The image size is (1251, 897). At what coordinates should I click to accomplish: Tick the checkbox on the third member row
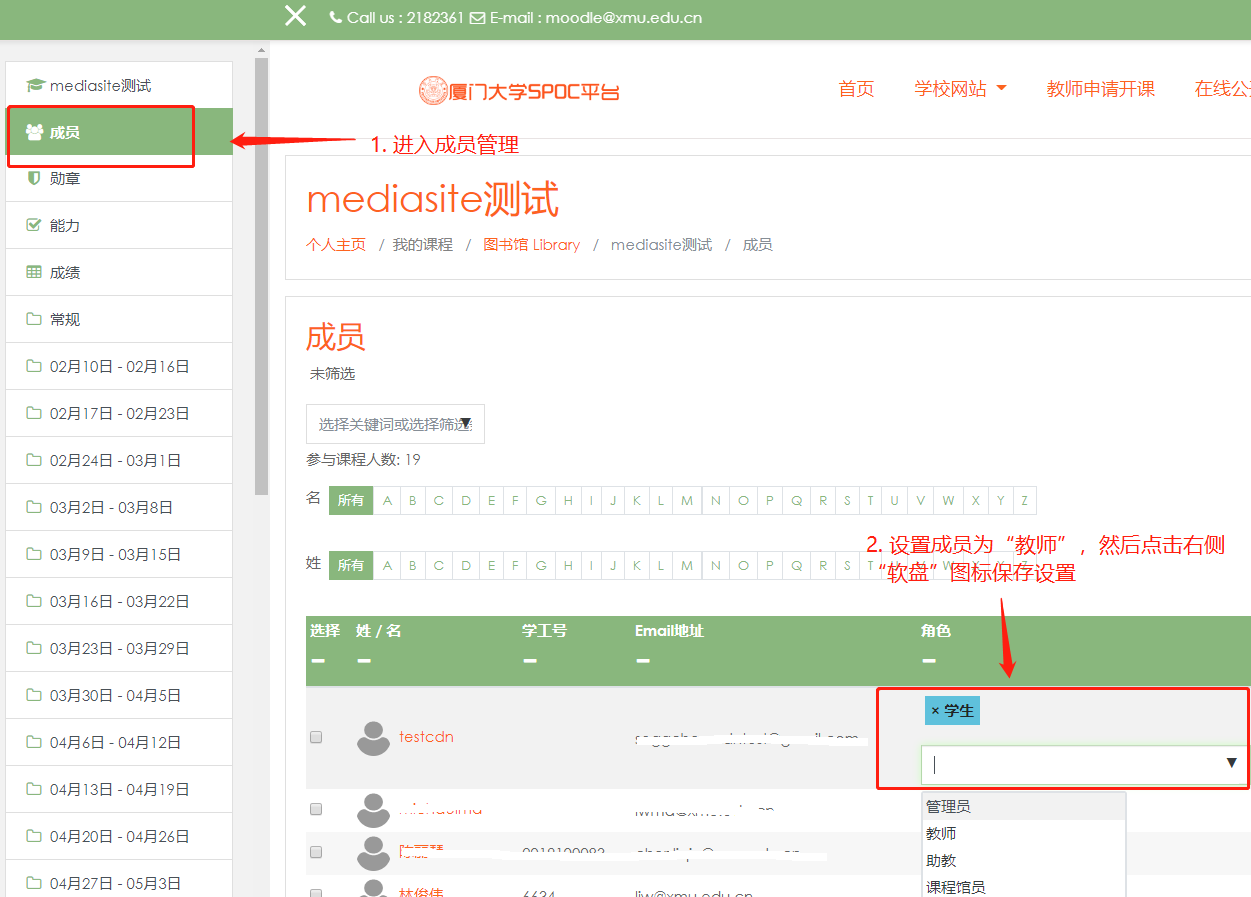click(x=316, y=852)
